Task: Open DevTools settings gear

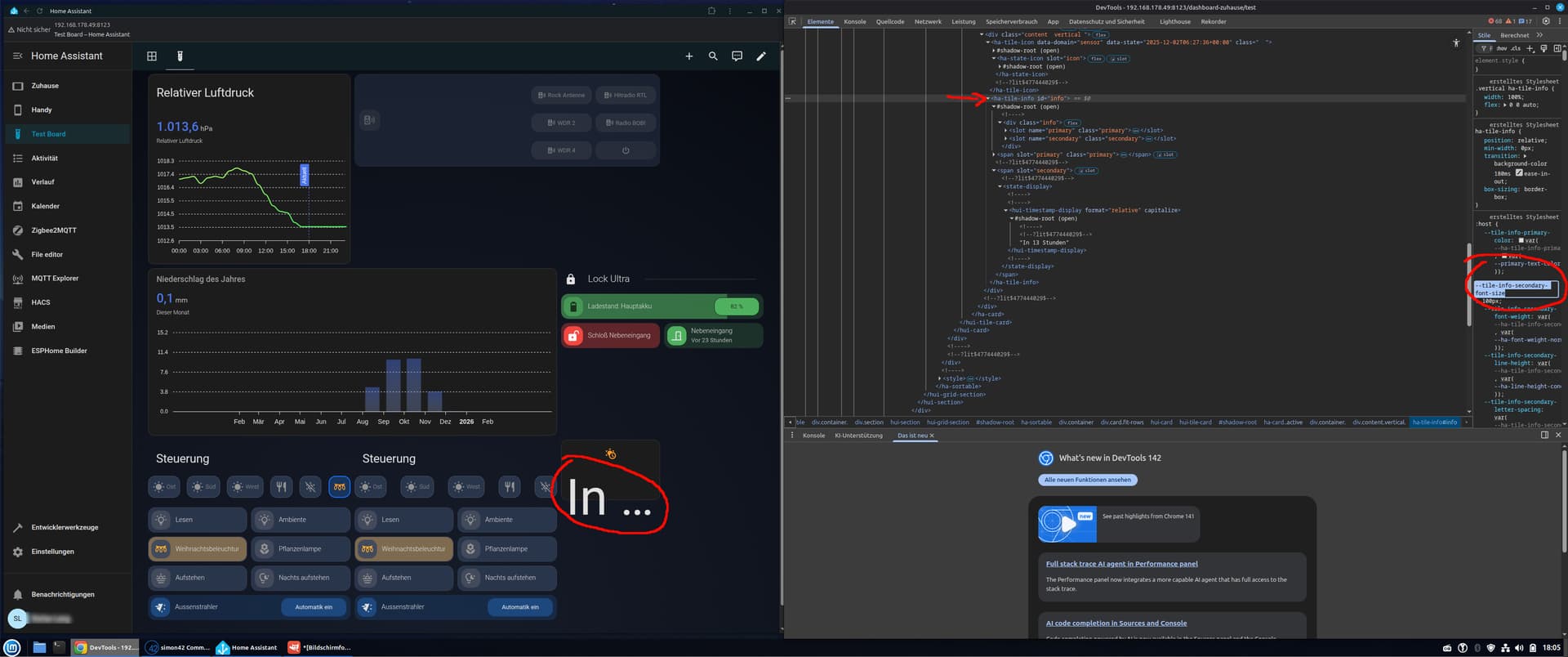Action: (x=1545, y=21)
